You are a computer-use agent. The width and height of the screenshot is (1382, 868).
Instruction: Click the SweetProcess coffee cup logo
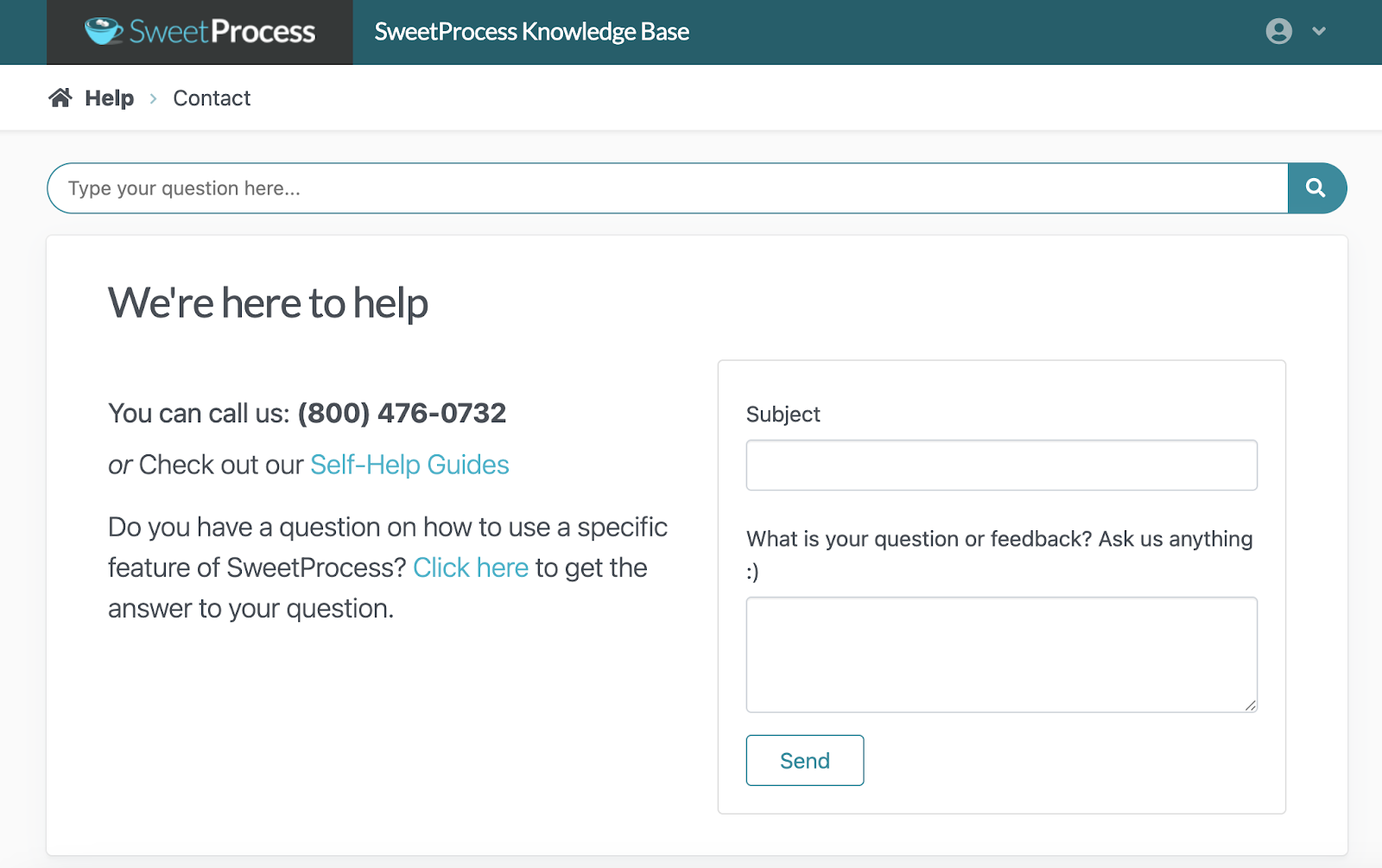pyautogui.click(x=102, y=31)
